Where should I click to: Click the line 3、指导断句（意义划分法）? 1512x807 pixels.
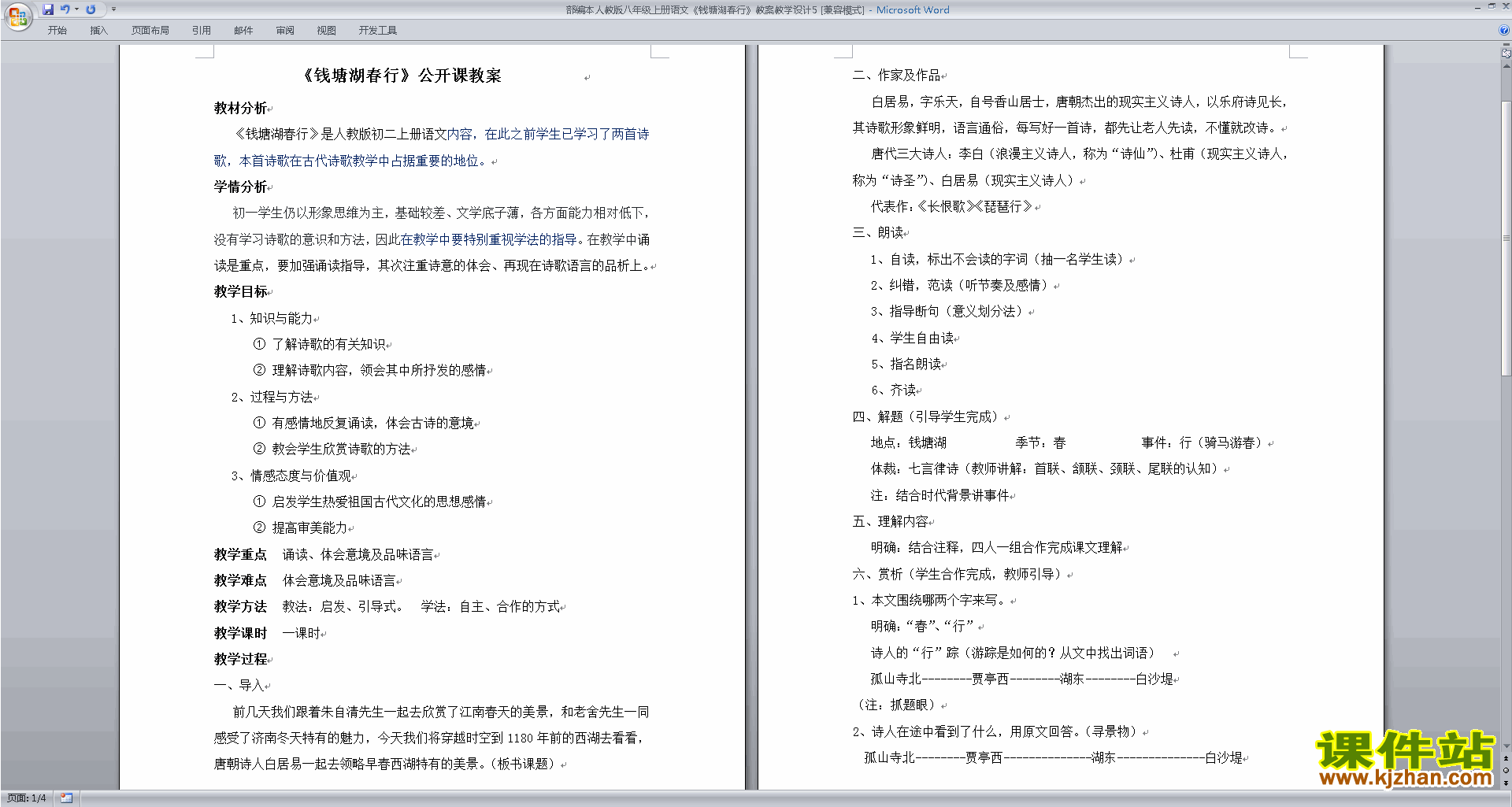[949, 311]
